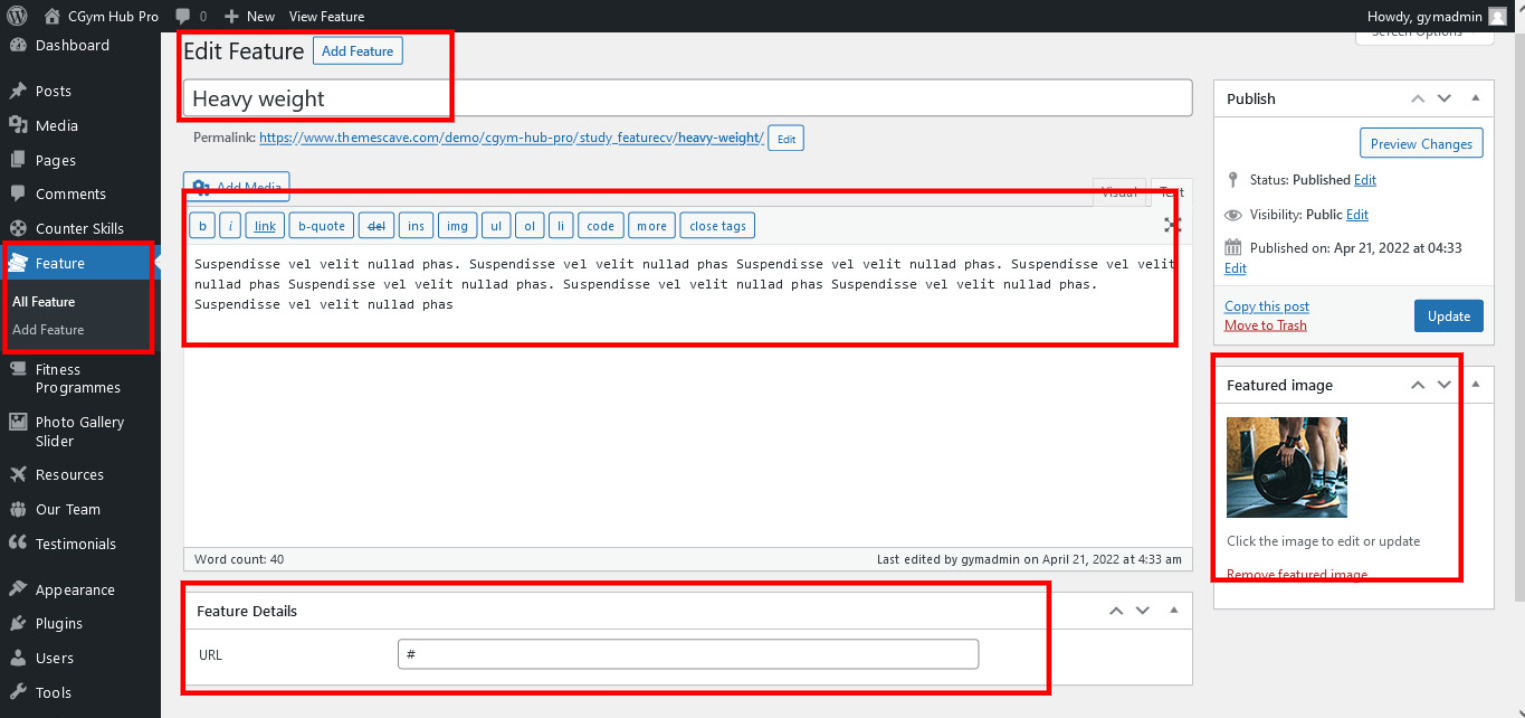Click the b-quote quicktag button
The height and width of the screenshot is (718, 1525).
point(321,226)
